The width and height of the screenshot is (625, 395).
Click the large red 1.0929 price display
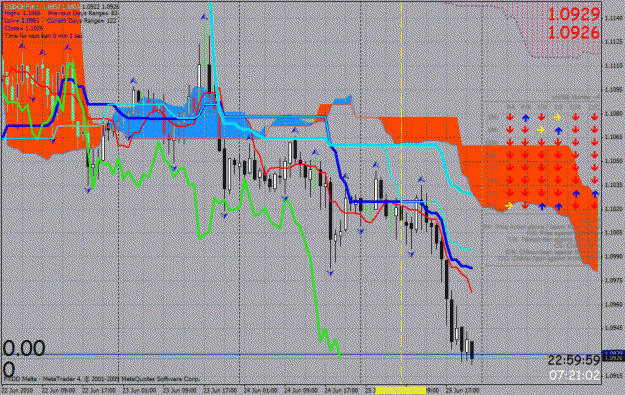click(x=574, y=14)
